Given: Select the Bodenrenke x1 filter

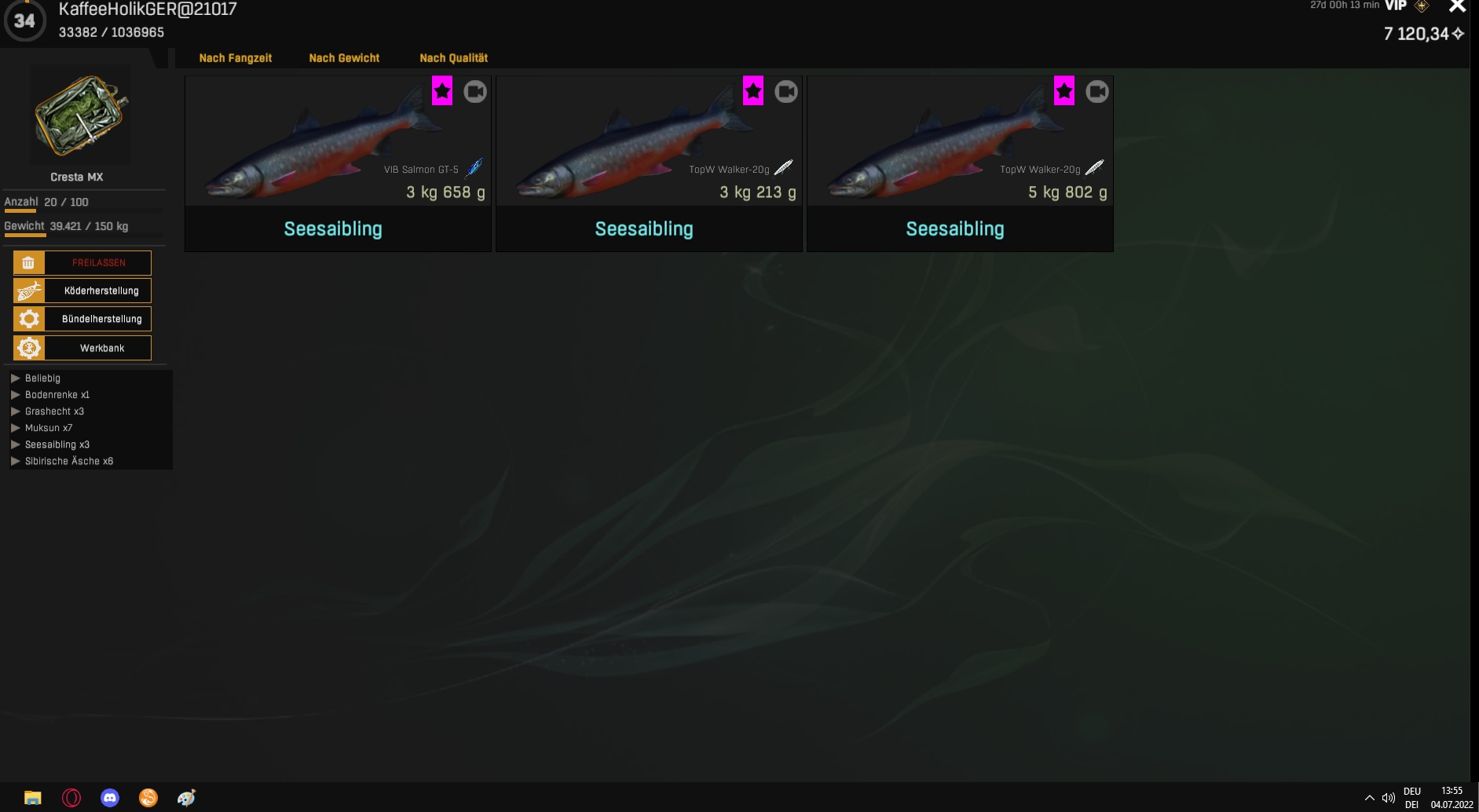Looking at the screenshot, I should (57, 395).
